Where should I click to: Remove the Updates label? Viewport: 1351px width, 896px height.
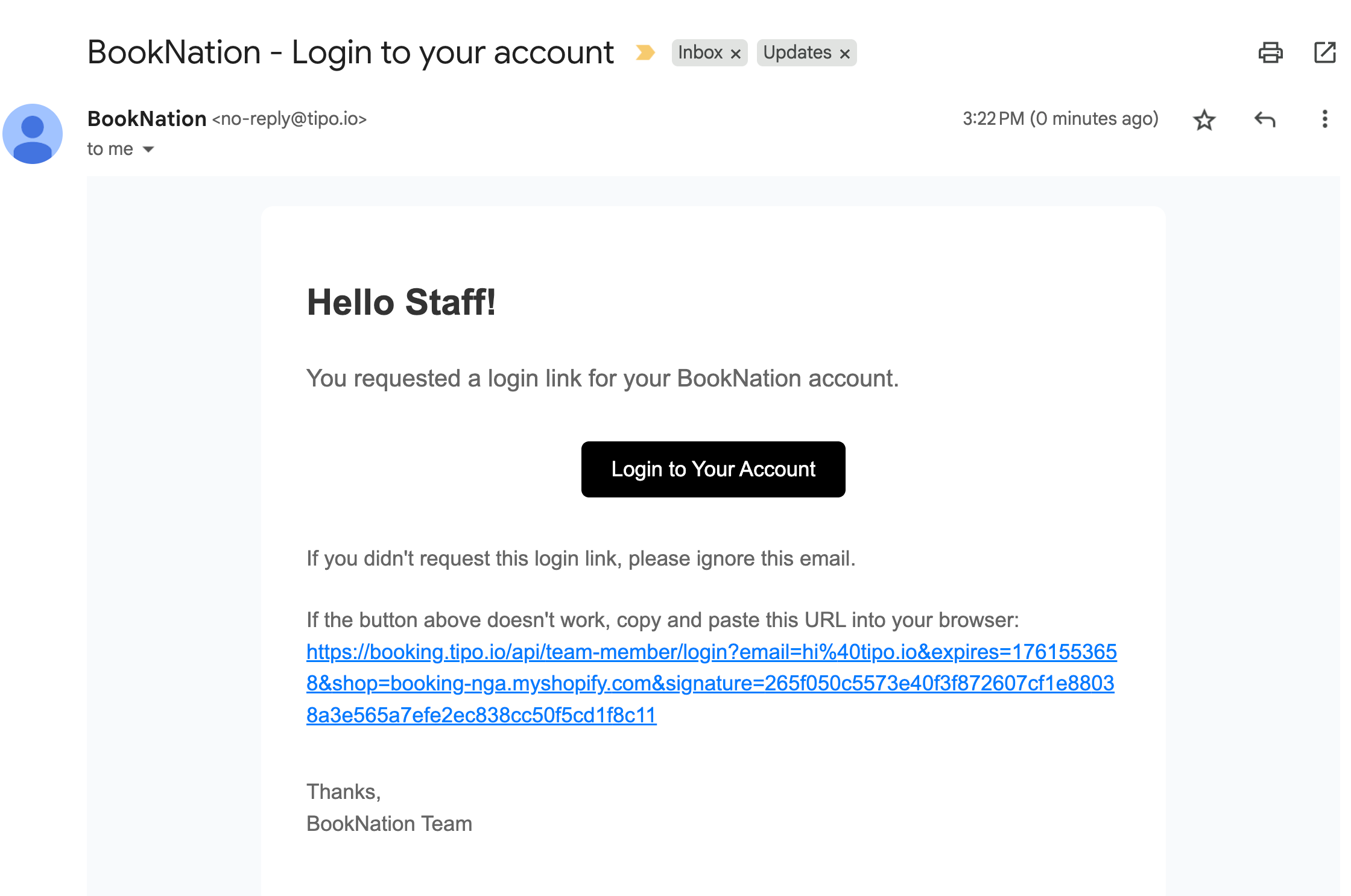click(x=845, y=54)
